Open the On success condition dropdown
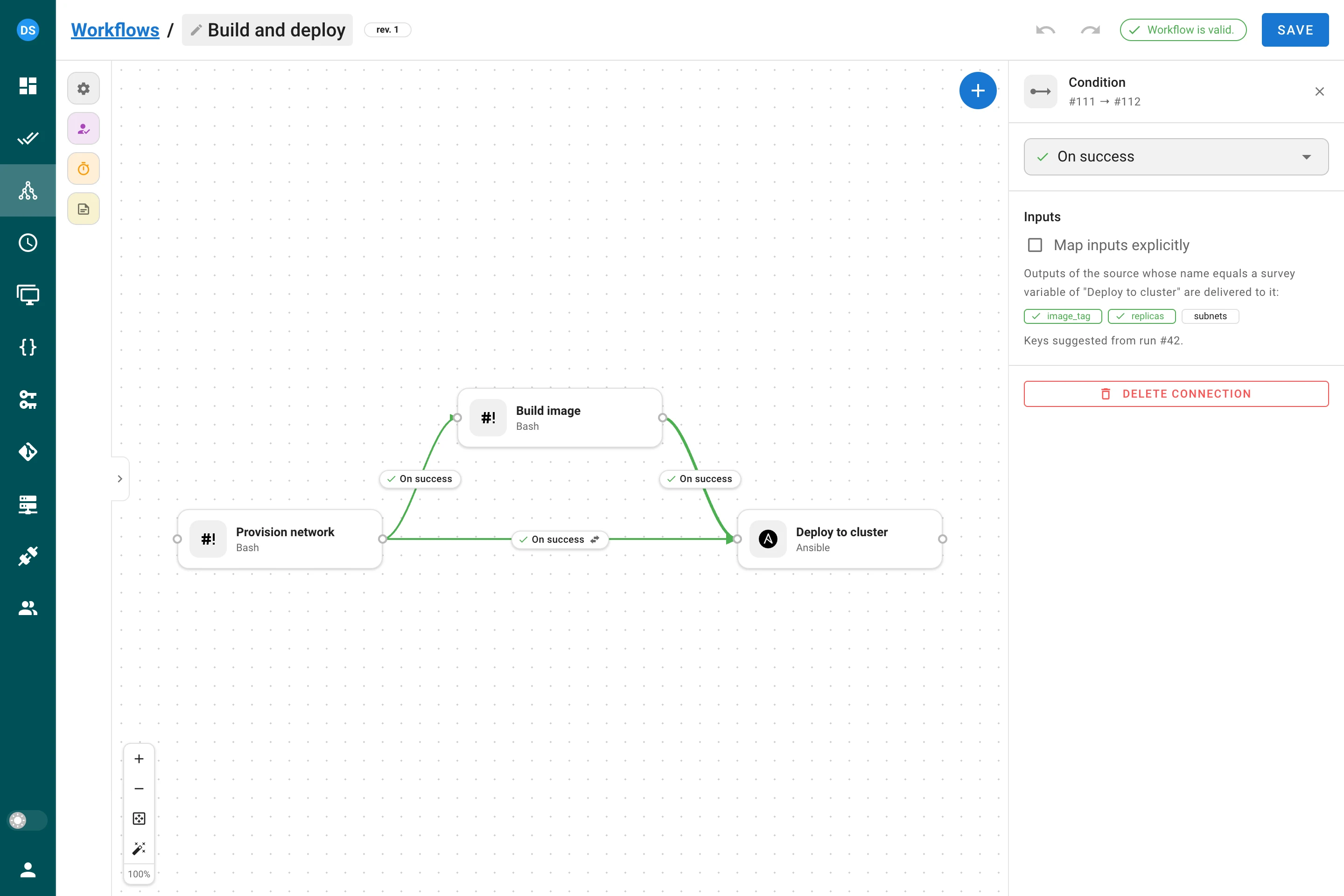The image size is (1344, 896). 1176,157
